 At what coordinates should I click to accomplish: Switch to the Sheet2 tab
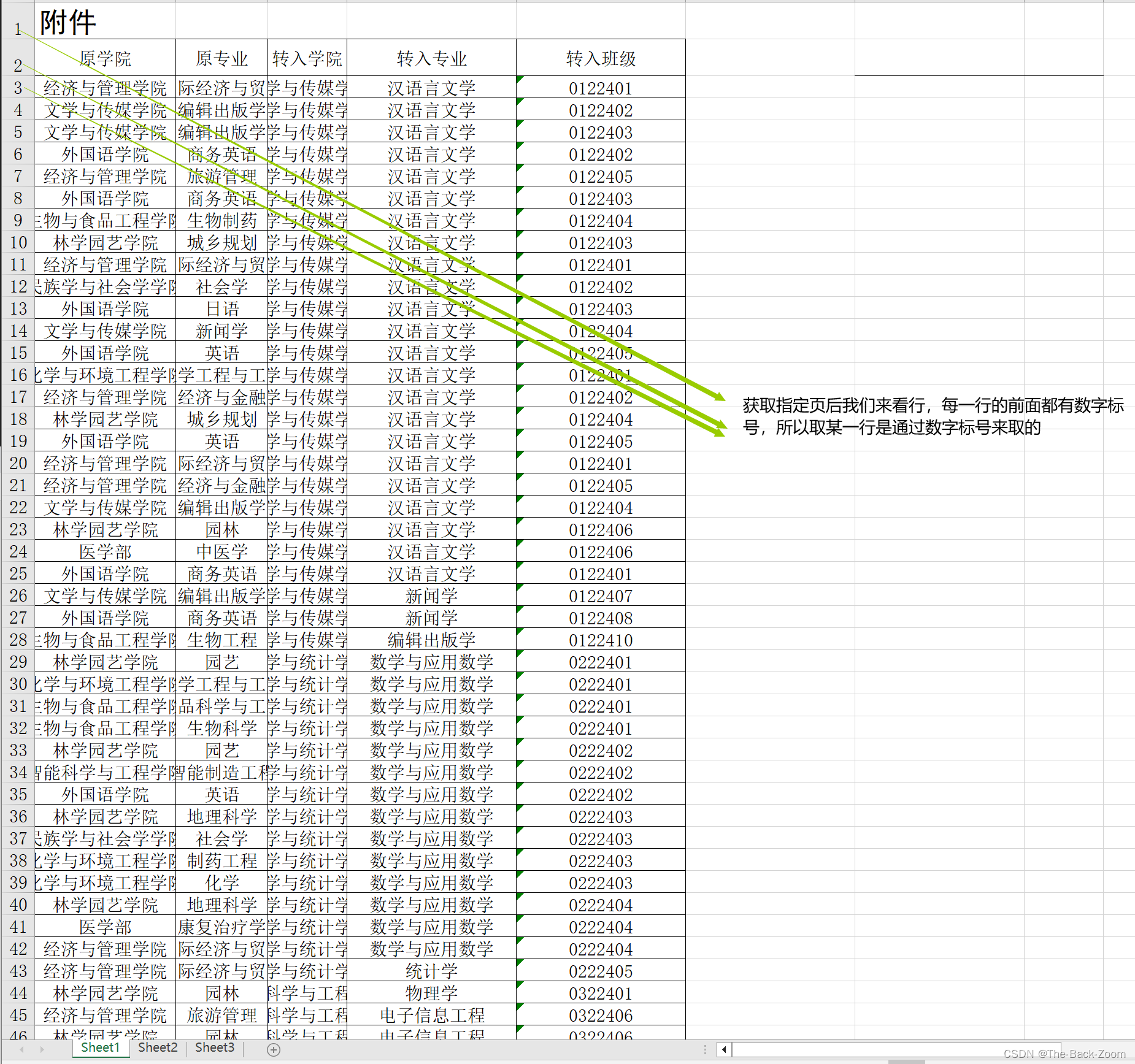pos(158,1047)
